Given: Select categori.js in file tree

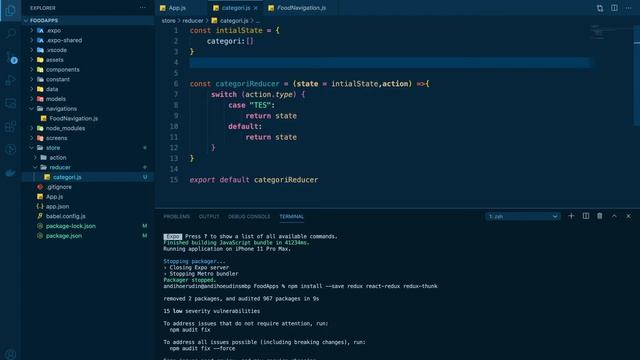Looking at the screenshot, I should tap(88, 177).
